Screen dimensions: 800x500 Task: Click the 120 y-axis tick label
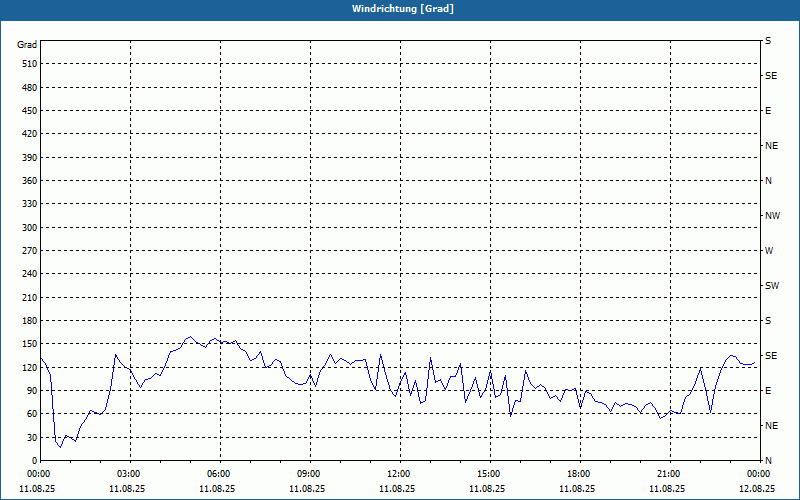point(30,367)
